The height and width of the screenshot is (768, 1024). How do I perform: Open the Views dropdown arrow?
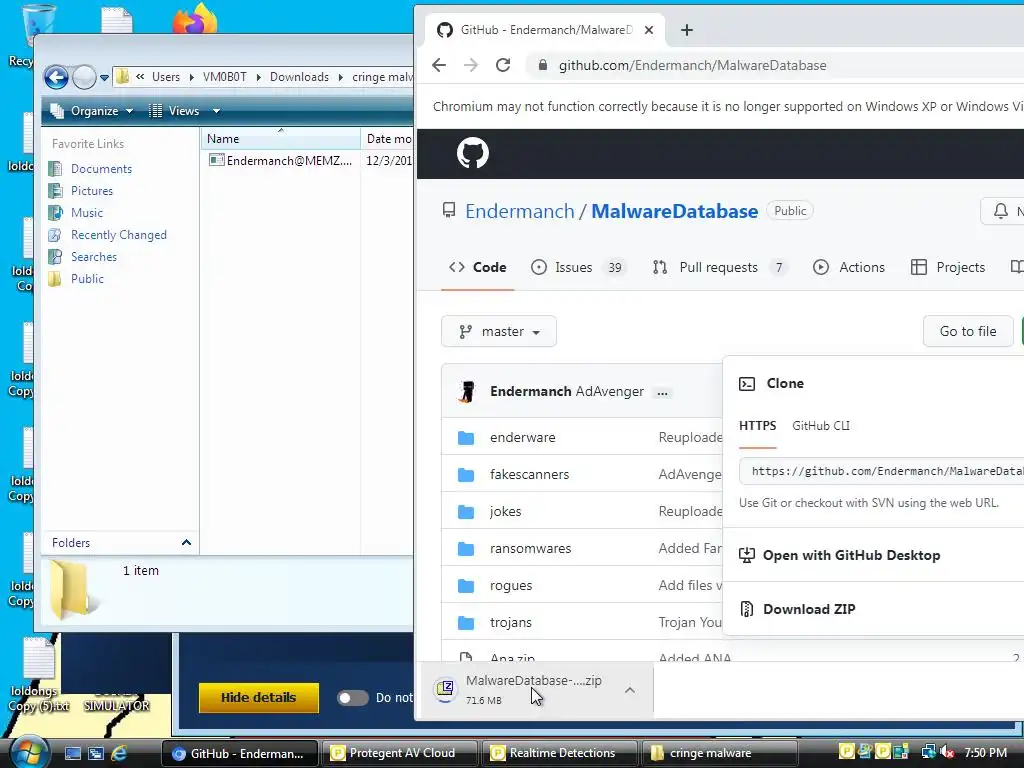(x=216, y=111)
